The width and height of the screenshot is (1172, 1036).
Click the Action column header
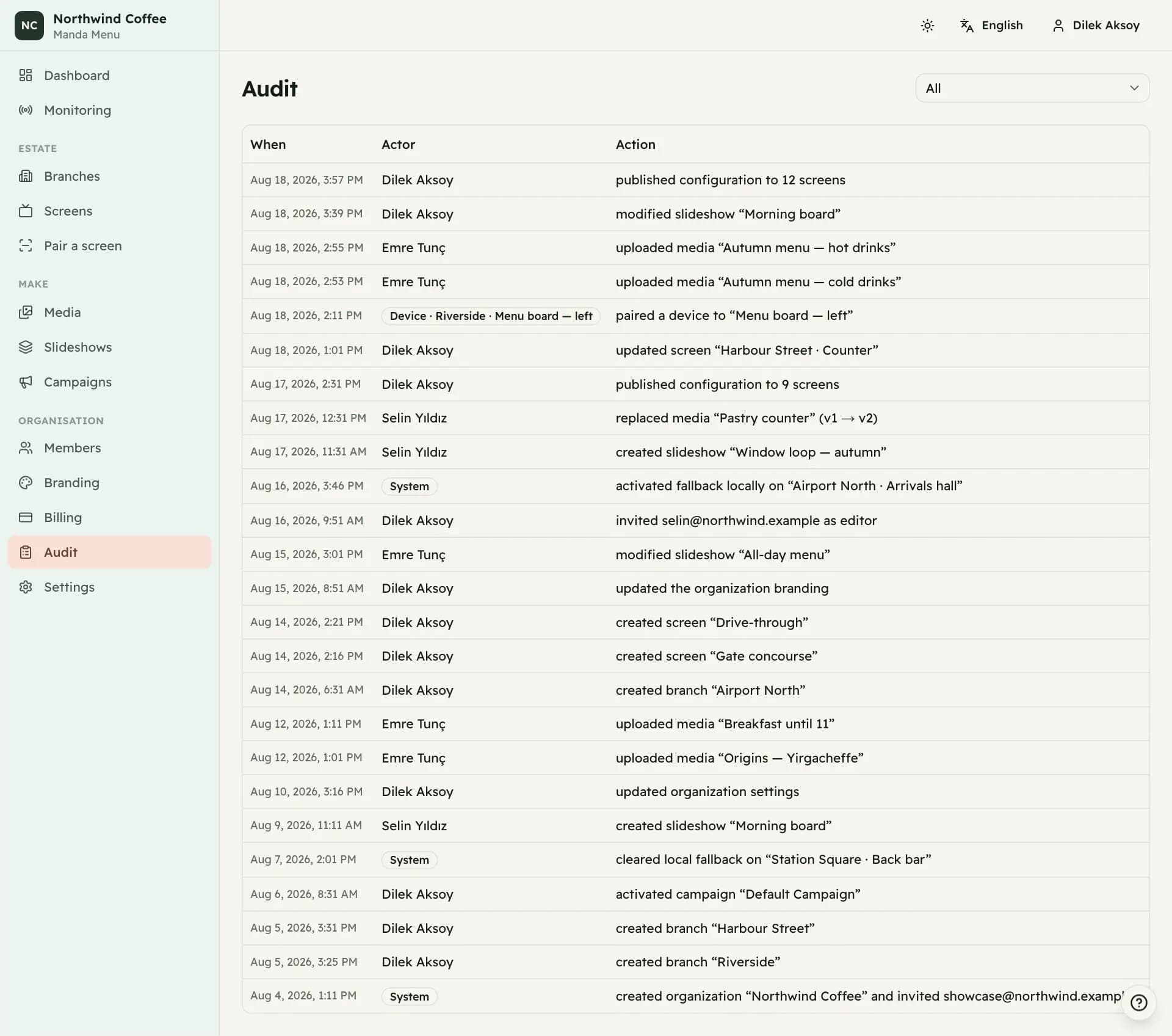[x=635, y=144]
